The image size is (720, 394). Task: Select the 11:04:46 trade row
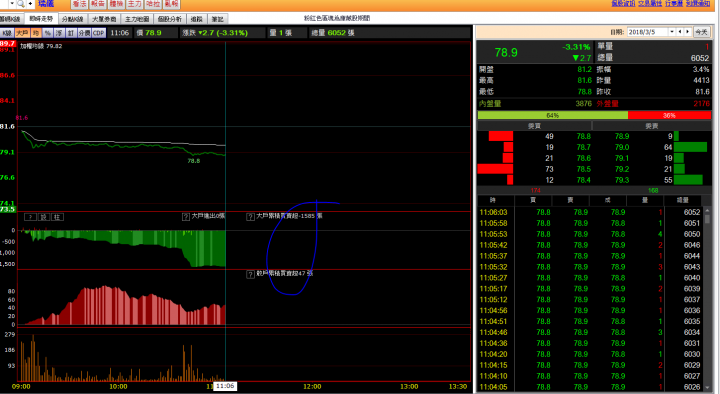[590, 332]
